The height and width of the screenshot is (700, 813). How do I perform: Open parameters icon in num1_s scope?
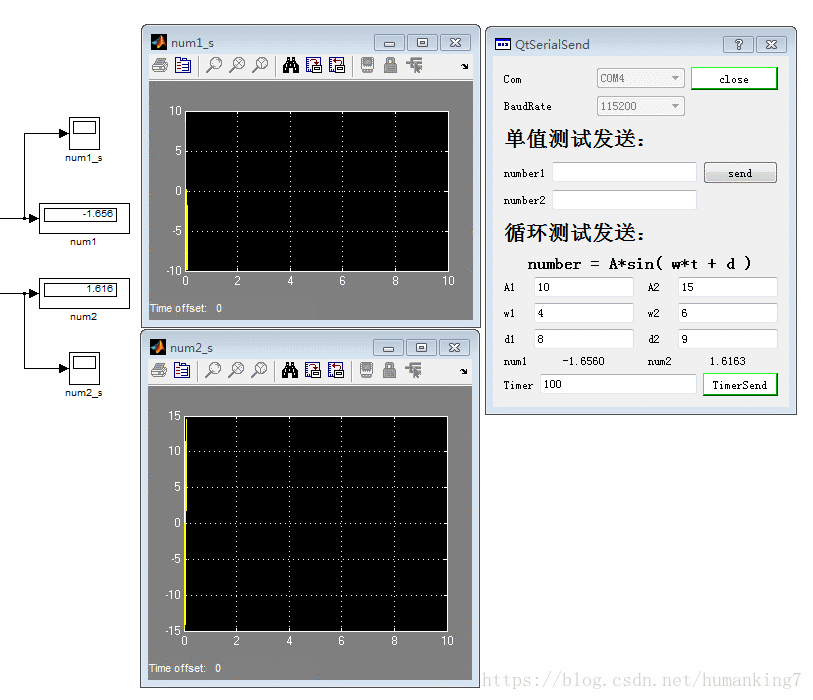pos(183,65)
